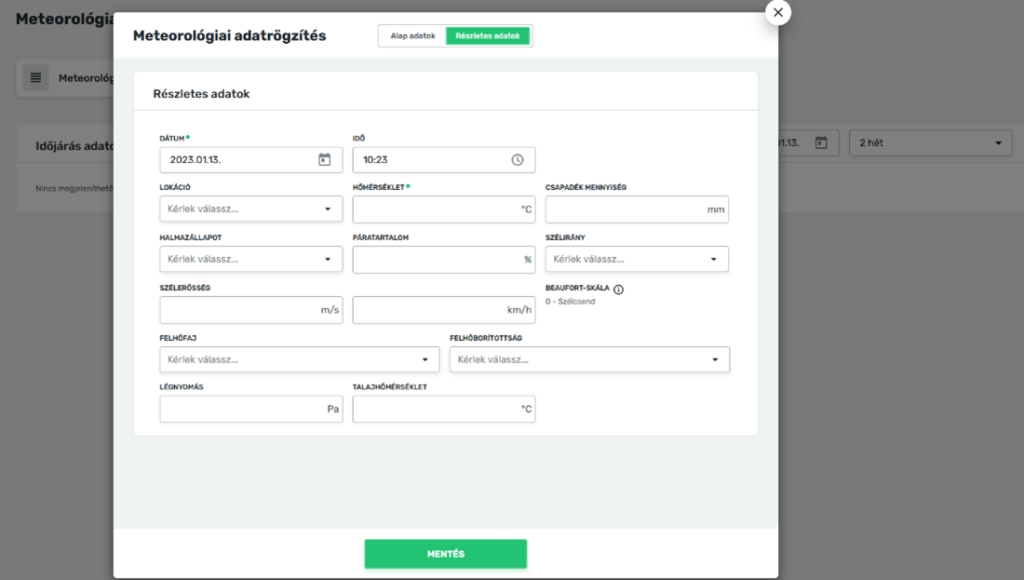1024x580 pixels.
Task: Open the calendar picker in Dátum field
Action: [x=324, y=160]
